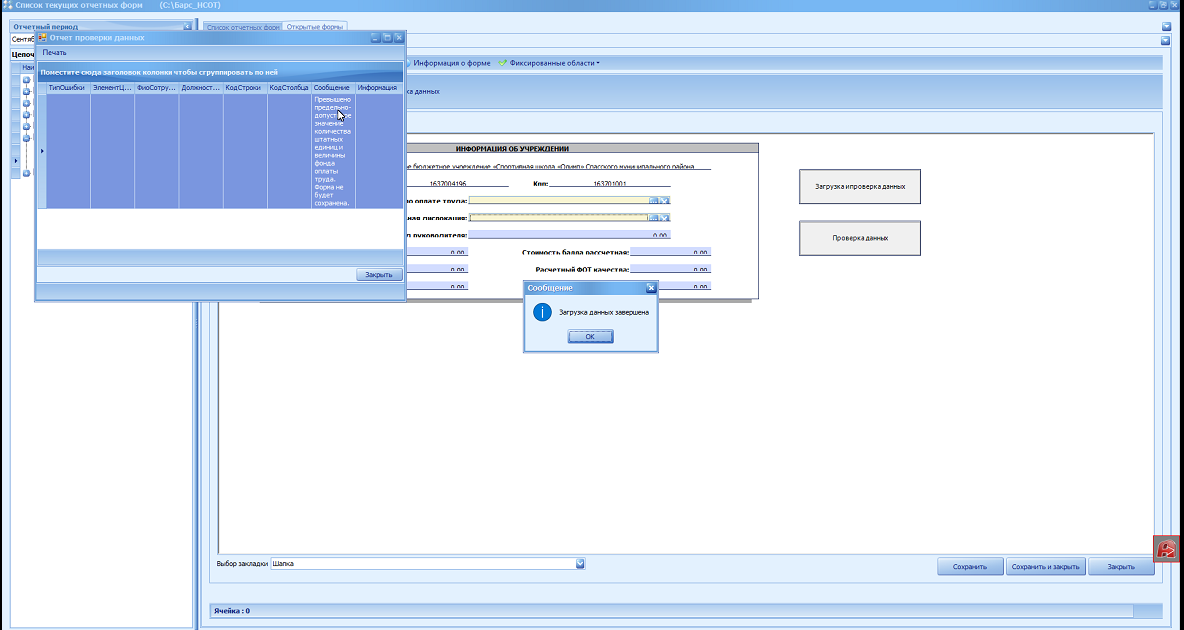Open Информация о форме
This screenshot has height=630, width=1184.
point(452,63)
